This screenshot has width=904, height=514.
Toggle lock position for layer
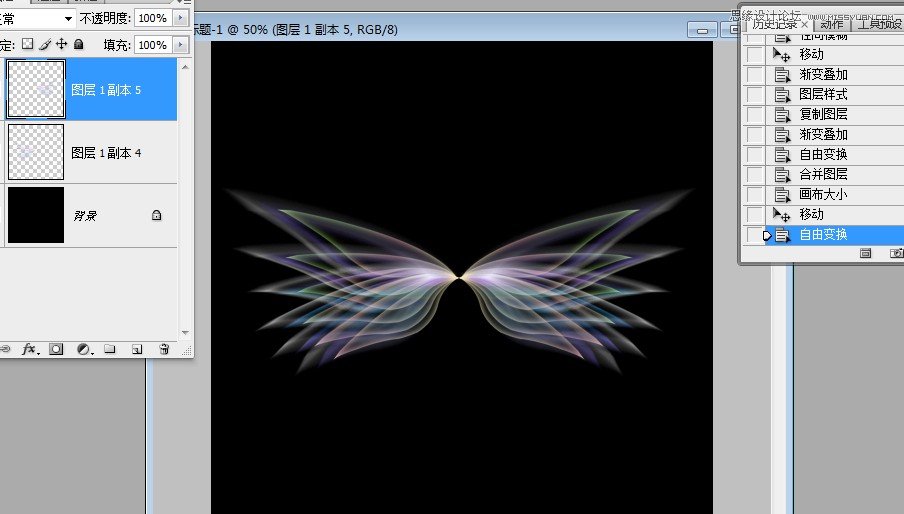pyautogui.click(x=61, y=44)
